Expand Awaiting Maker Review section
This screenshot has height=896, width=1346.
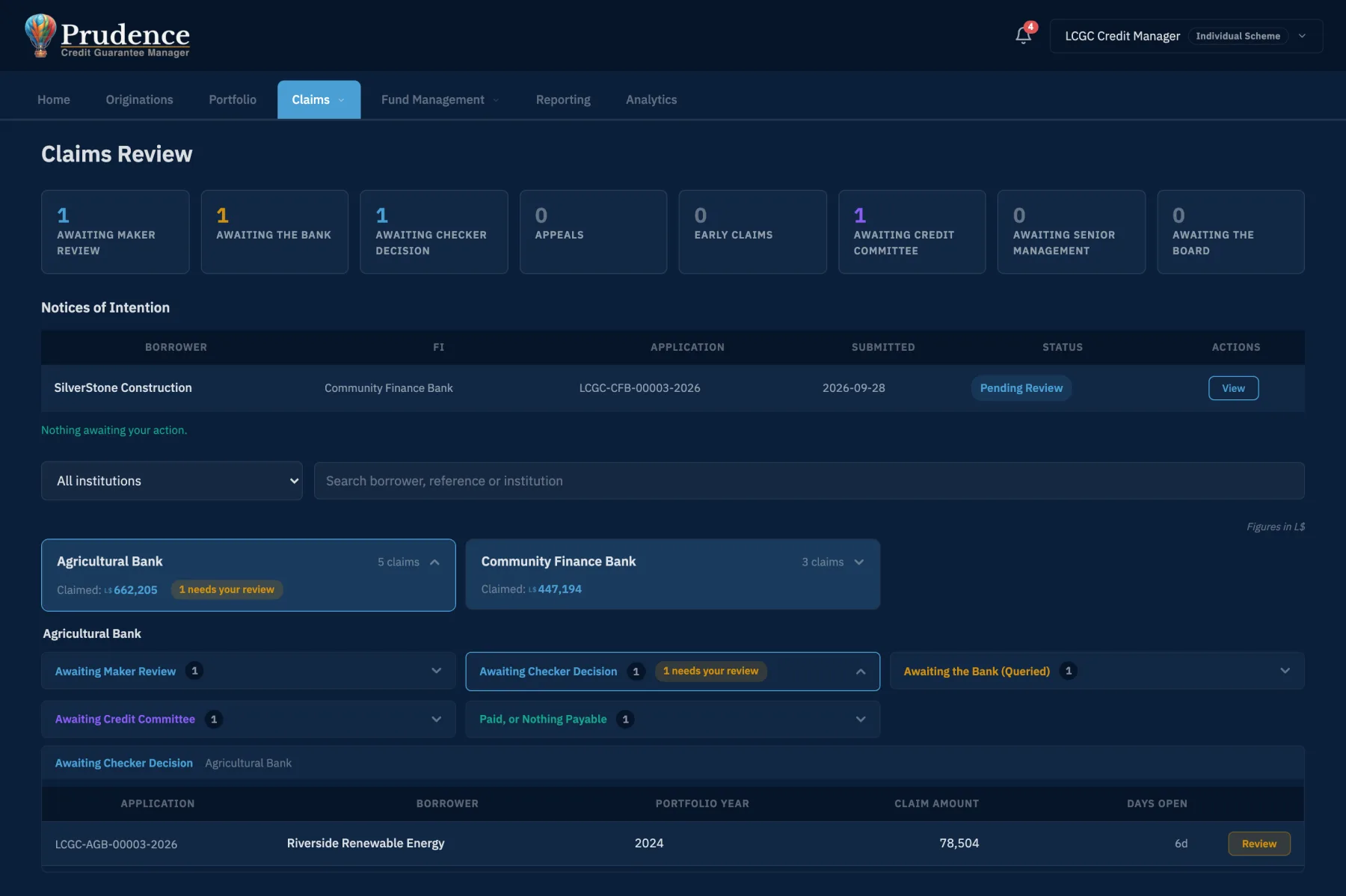pos(248,671)
